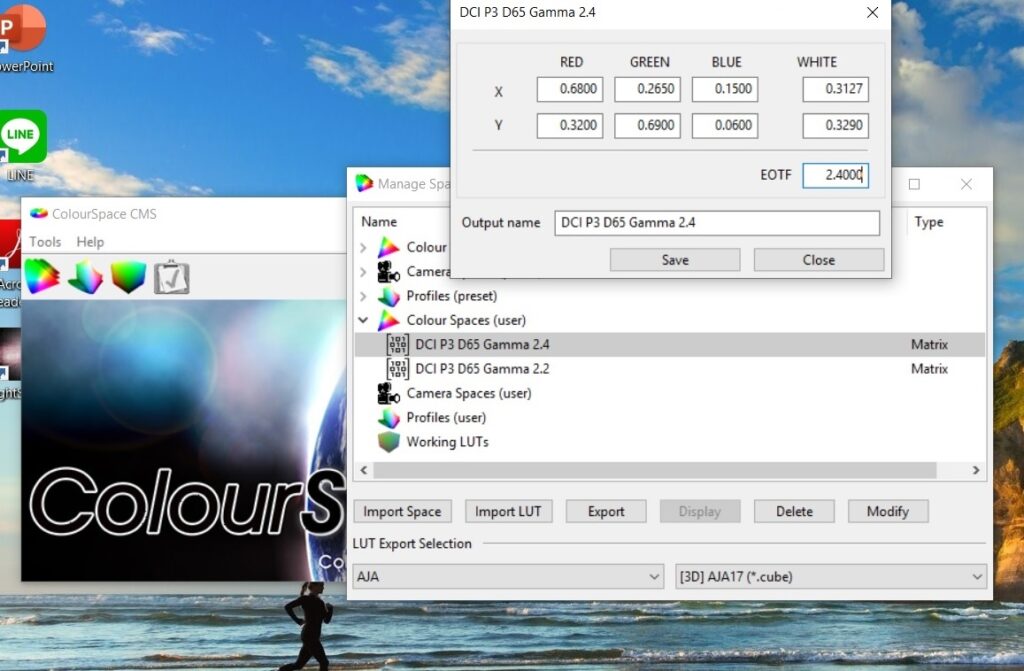Click the camera icon for Camera Spaces (user)
Screen dimensions: 1024x671
(x=389, y=393)
